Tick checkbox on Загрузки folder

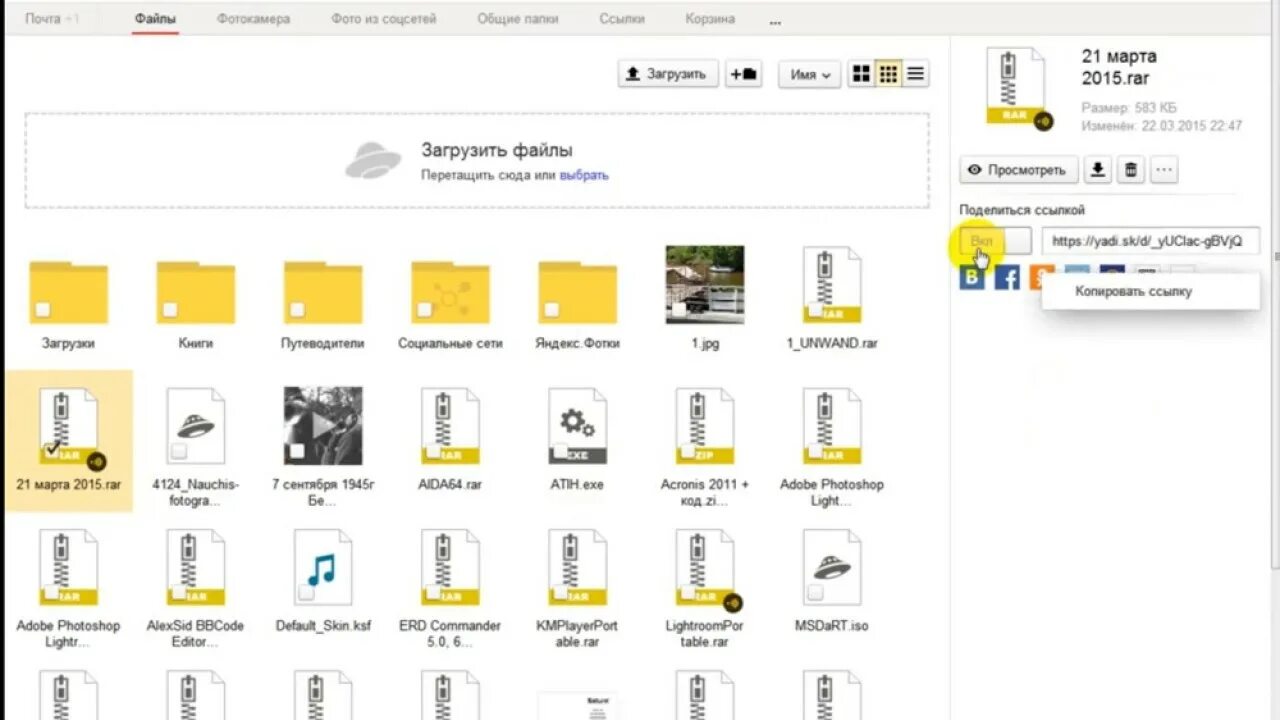click(43, 310)
